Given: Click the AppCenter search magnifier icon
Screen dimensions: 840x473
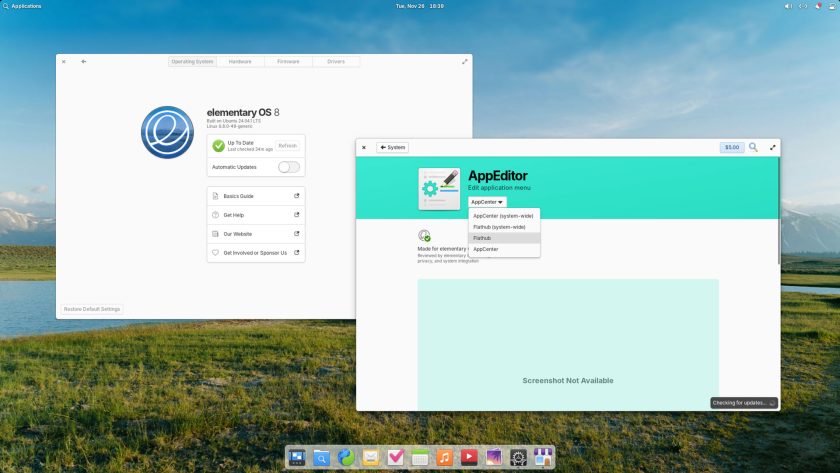Looking at the screenshot, I should (753, 147).
